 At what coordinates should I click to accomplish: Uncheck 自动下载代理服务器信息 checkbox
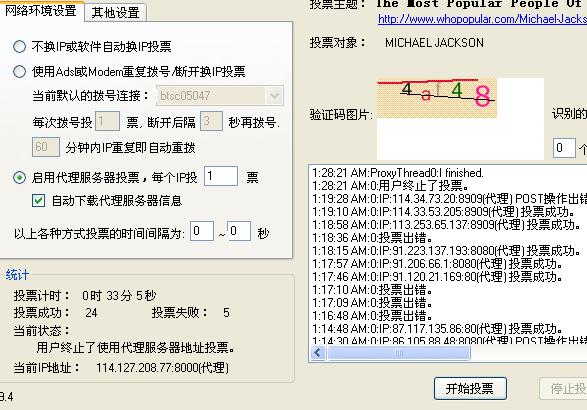click(x=38, y=201)
